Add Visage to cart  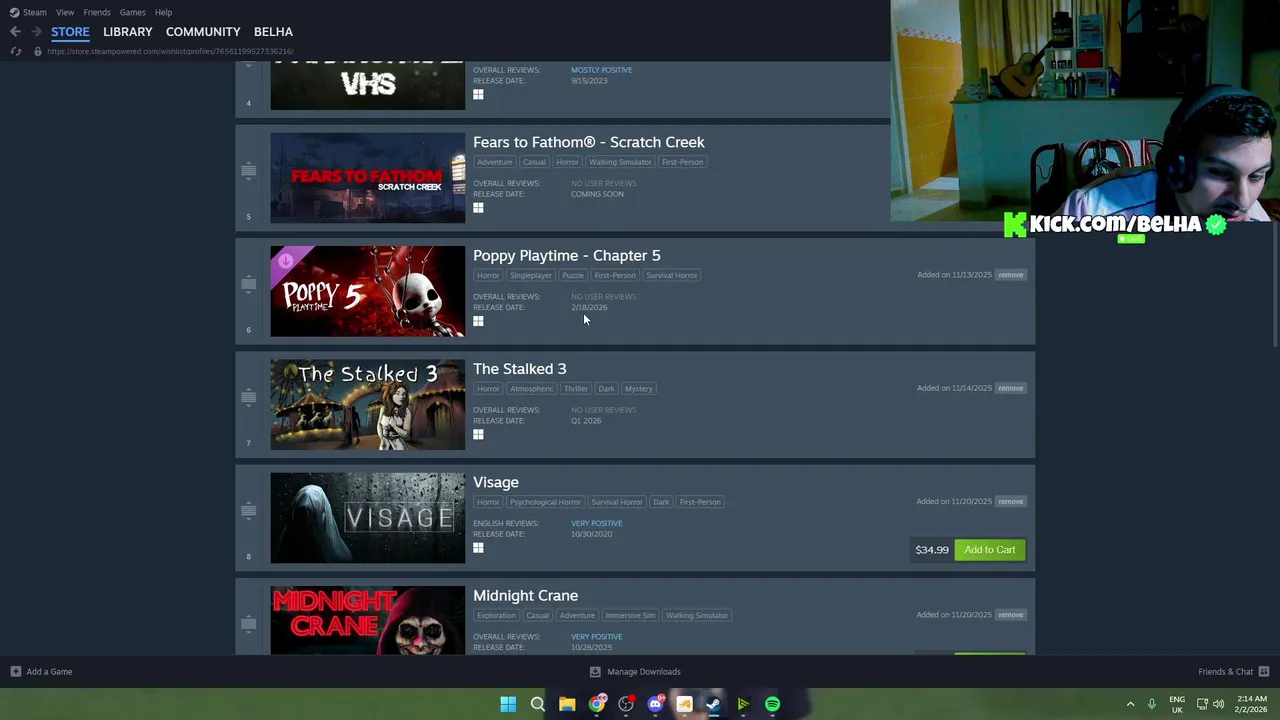click(x=989, y=550)
